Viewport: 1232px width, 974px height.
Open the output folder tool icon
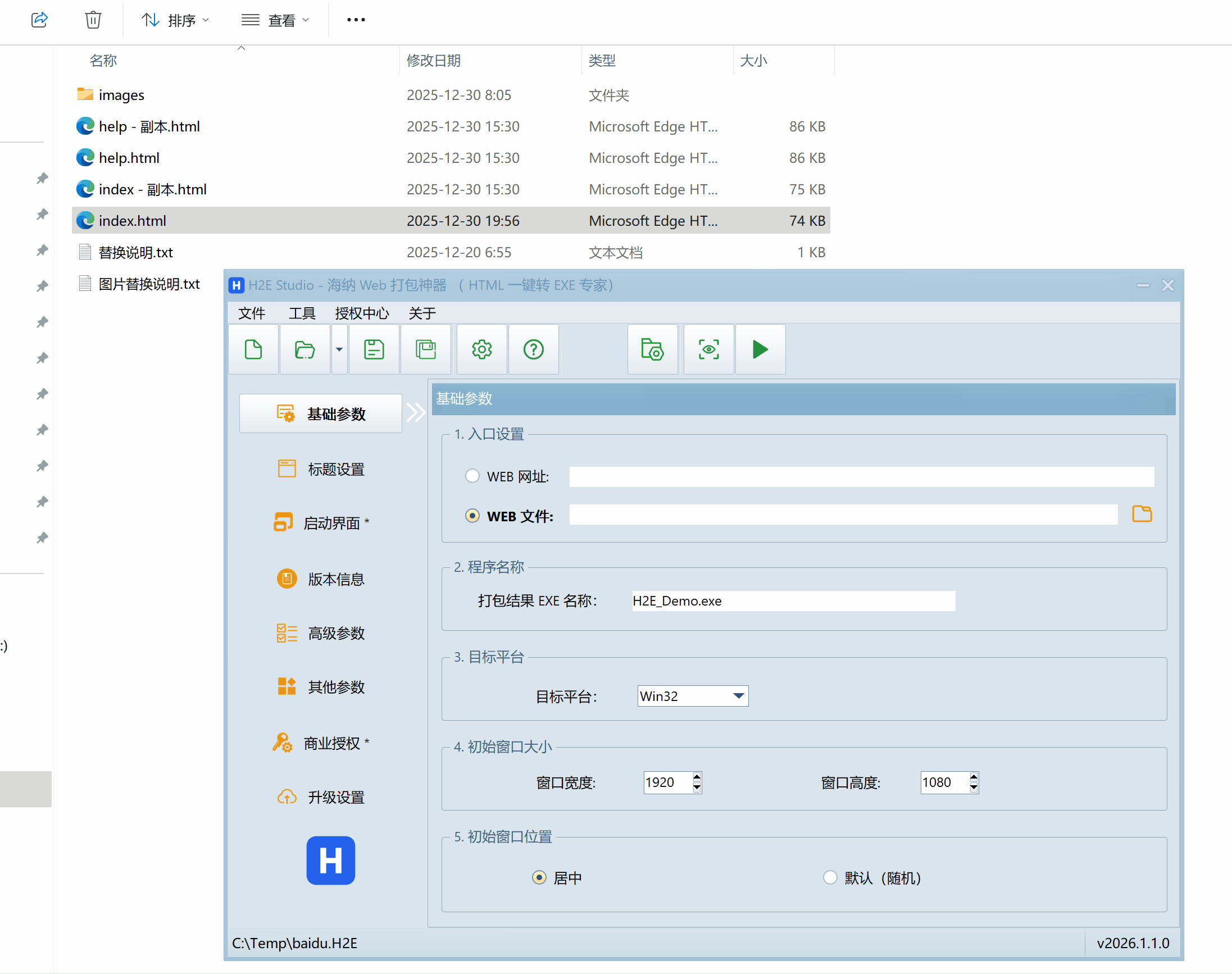(x=652, y=349)
